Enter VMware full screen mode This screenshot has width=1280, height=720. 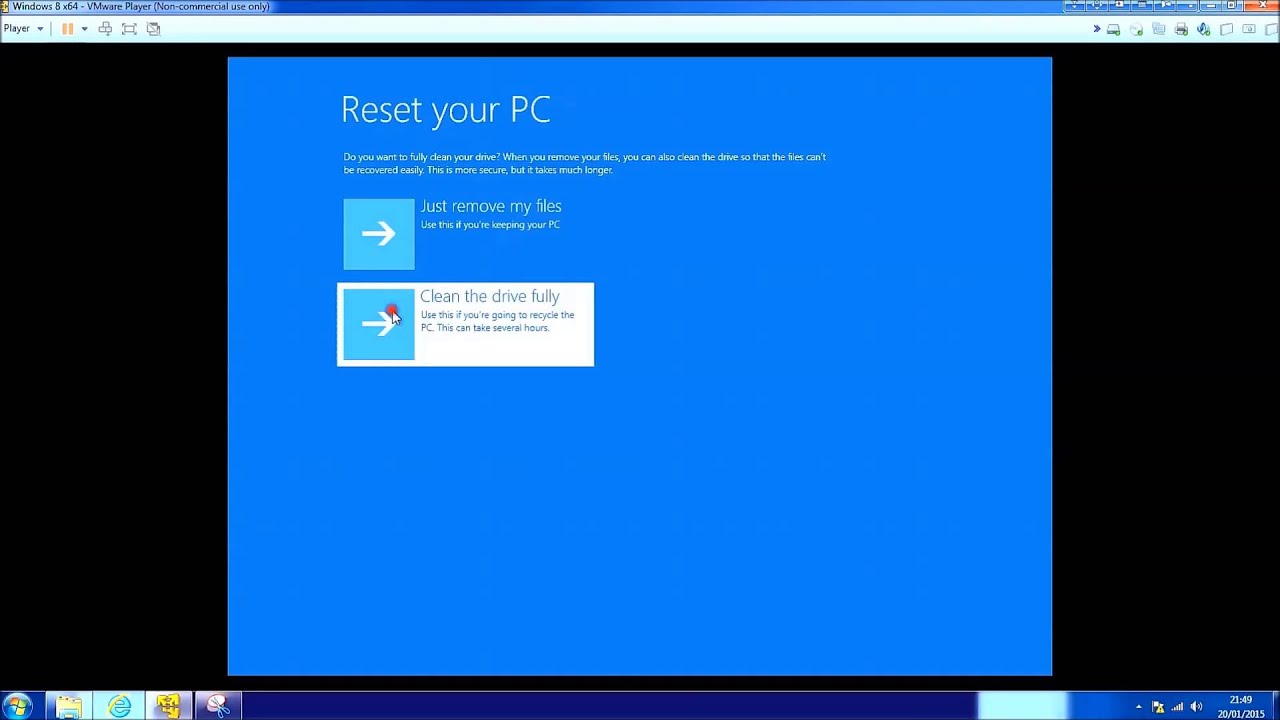129,29
